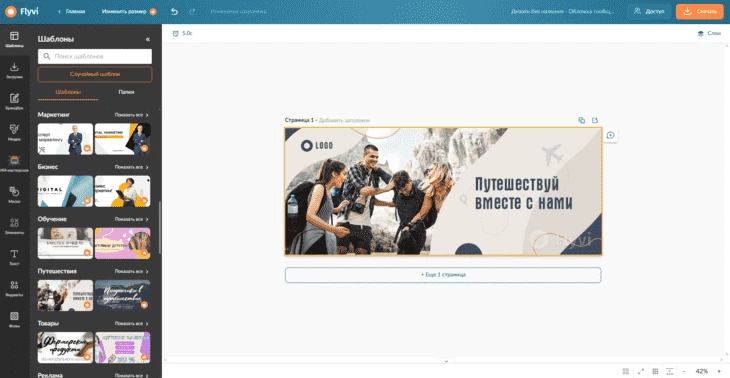Show all Обучение templates
Viewport: 730px width, 378px height.
coord(132,219)
